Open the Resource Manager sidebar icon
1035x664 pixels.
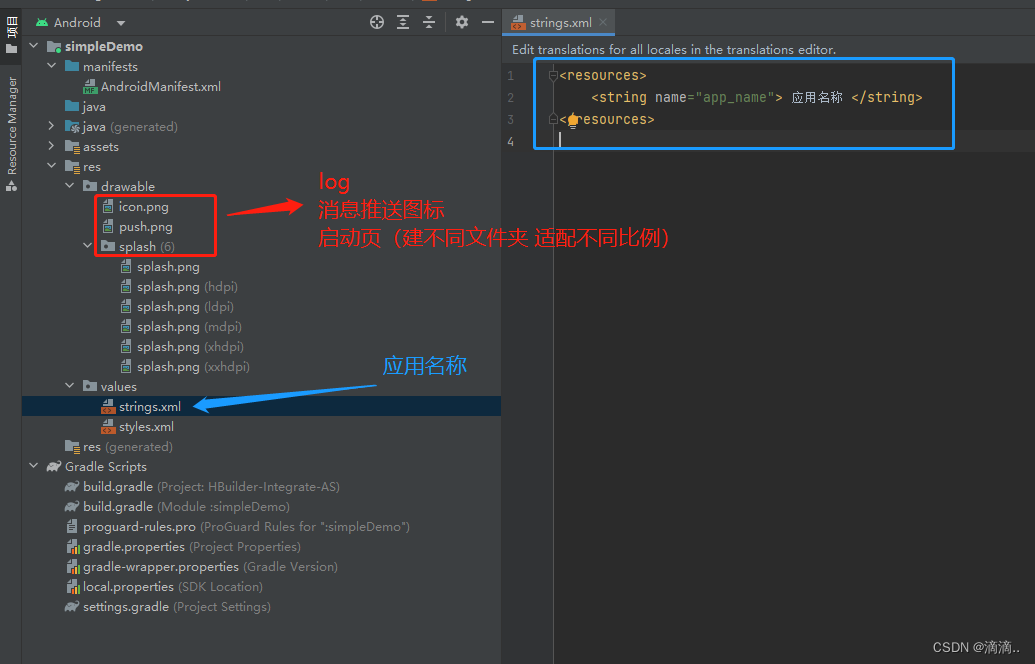tap(11, 120)
